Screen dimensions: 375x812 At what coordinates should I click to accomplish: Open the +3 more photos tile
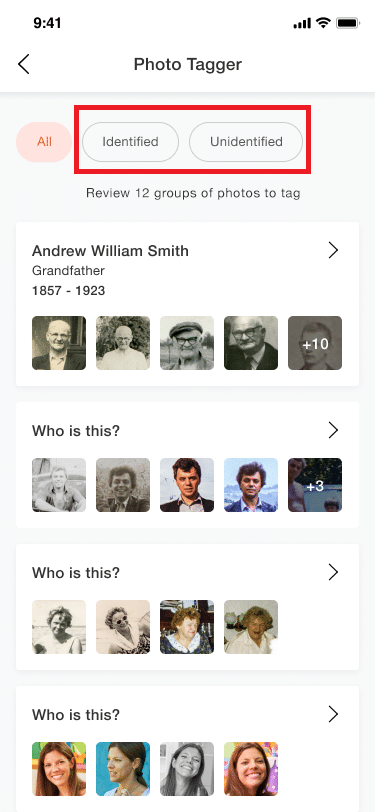315,485
